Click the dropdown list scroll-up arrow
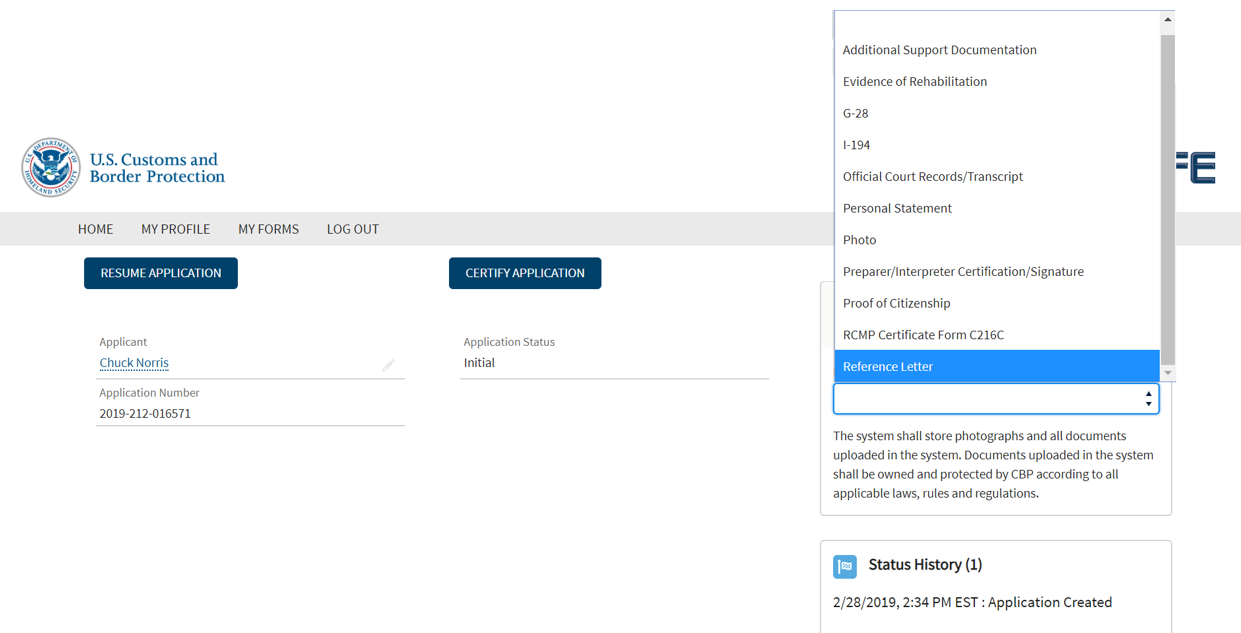This screenshot has width=1241, height=633. pos(1167,20)
